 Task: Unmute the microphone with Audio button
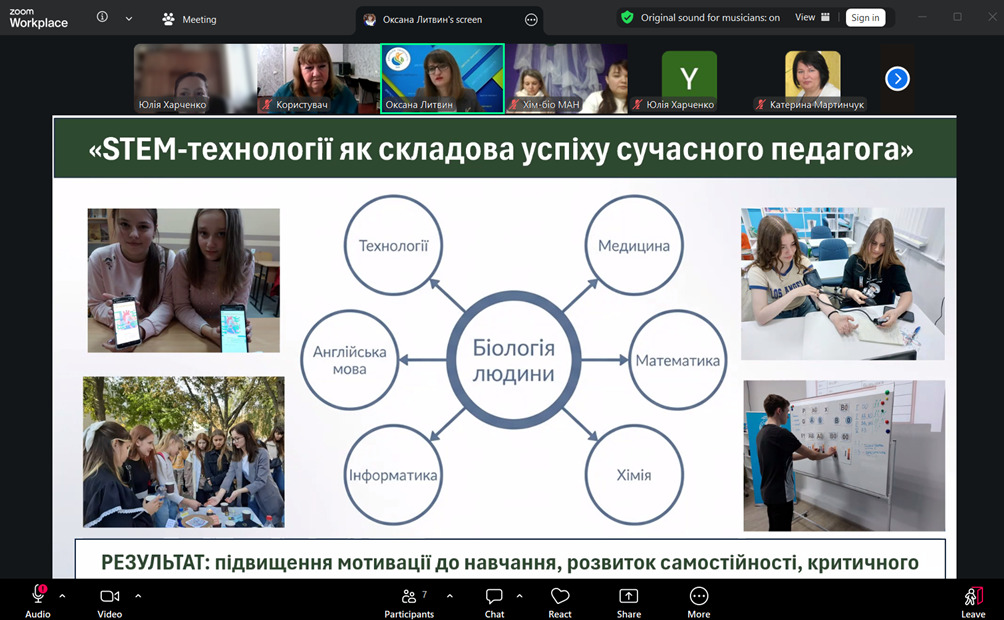pos(38,599)
